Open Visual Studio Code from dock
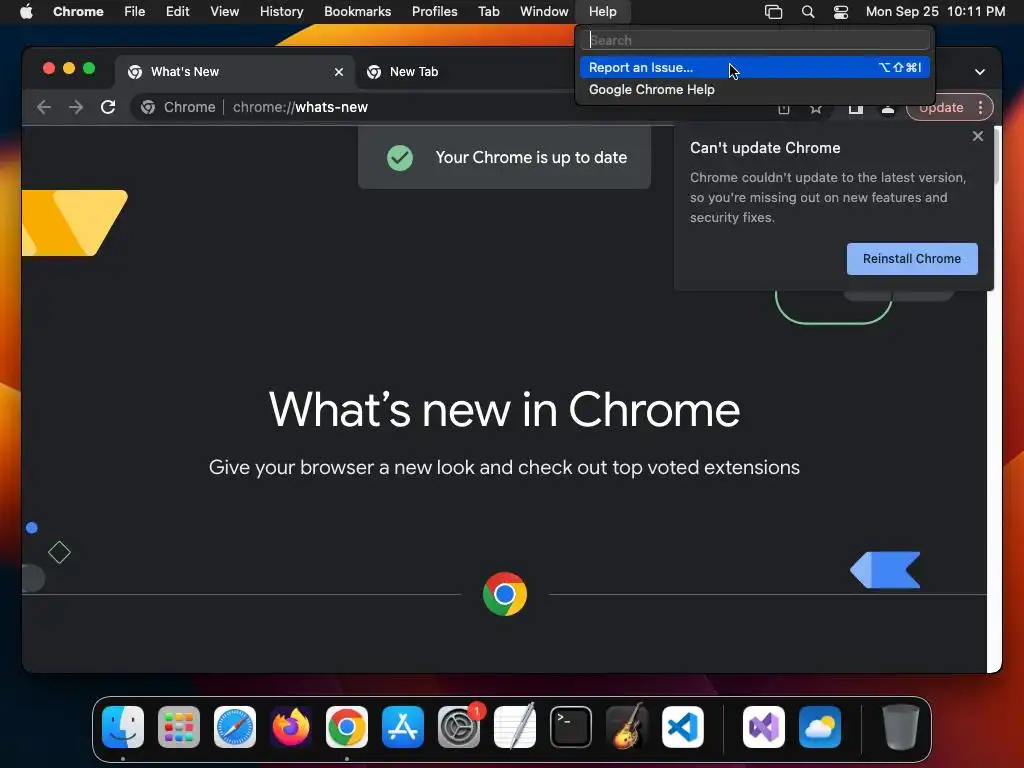The image size is (1024, 768). (x=682, y=727)
